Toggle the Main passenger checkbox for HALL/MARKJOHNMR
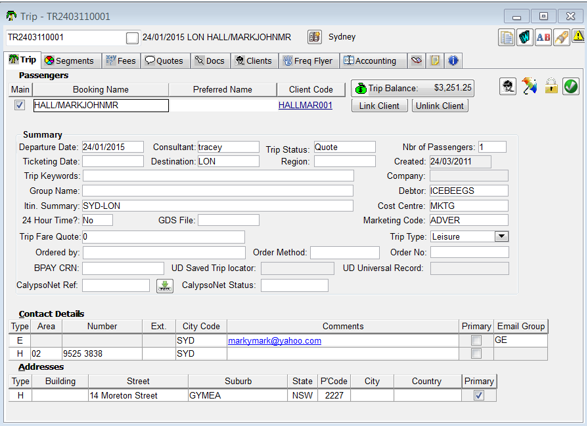Viewport: 587px width, 428px height. click(x=19, y=105)
